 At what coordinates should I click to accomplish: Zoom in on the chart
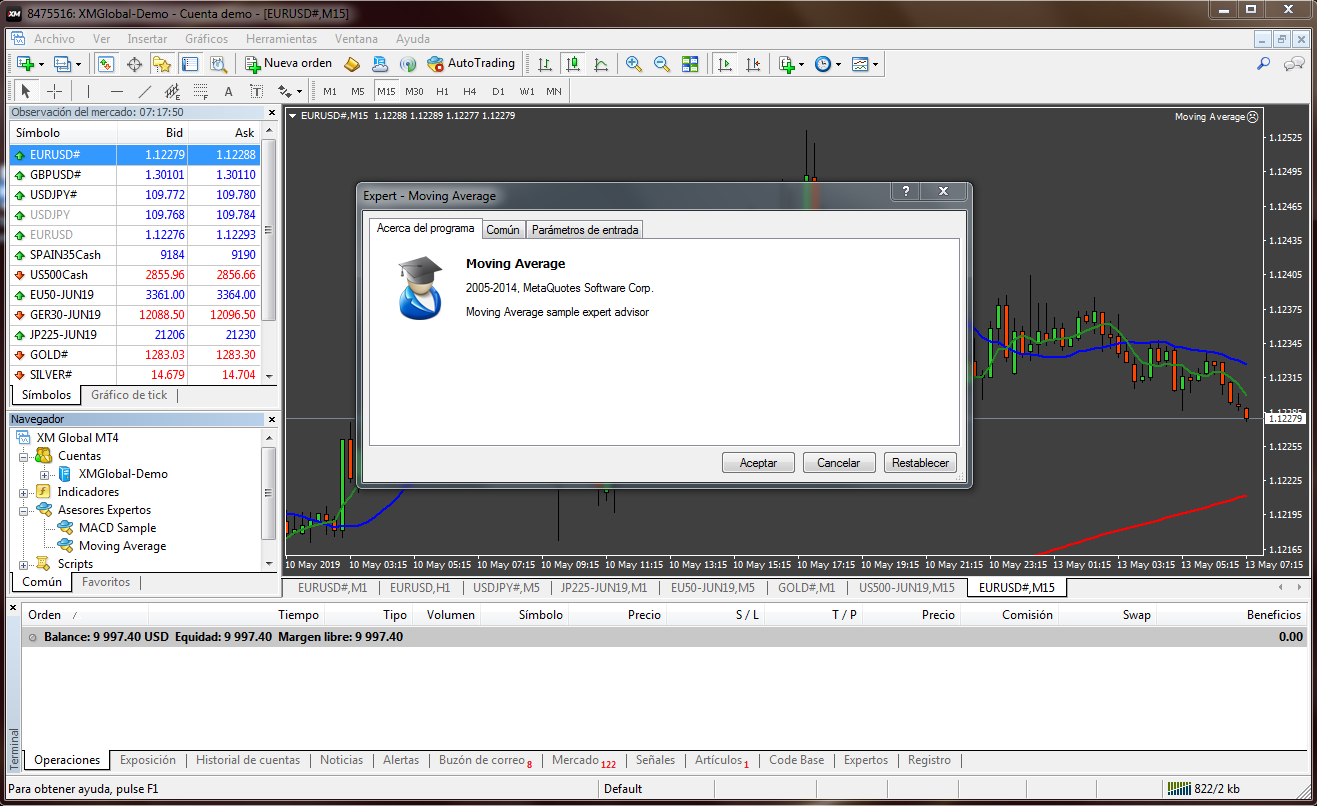pos(634,63)
